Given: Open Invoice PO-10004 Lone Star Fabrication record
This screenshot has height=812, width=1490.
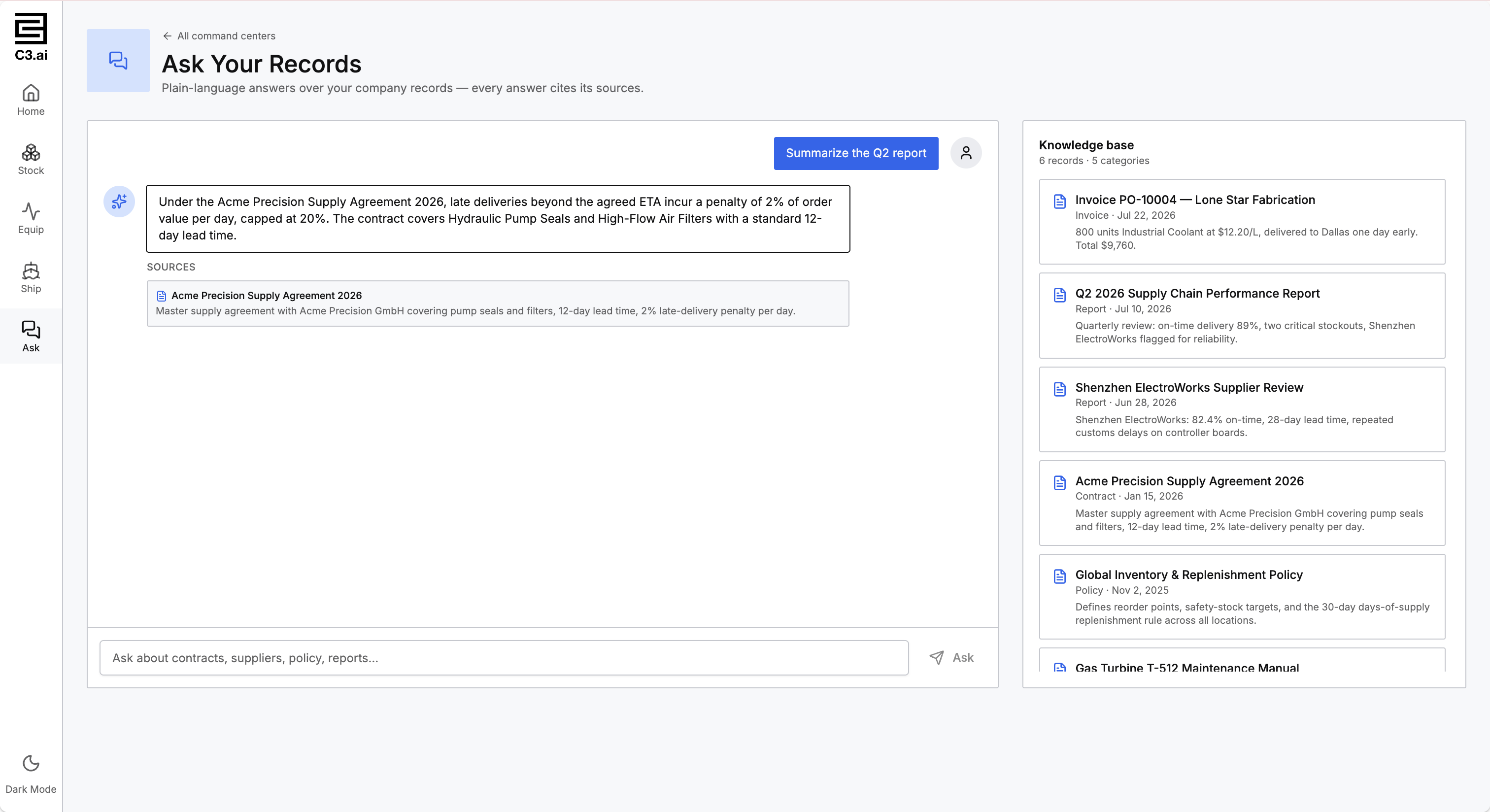Looking at the screenshot, I should 1242,222.
